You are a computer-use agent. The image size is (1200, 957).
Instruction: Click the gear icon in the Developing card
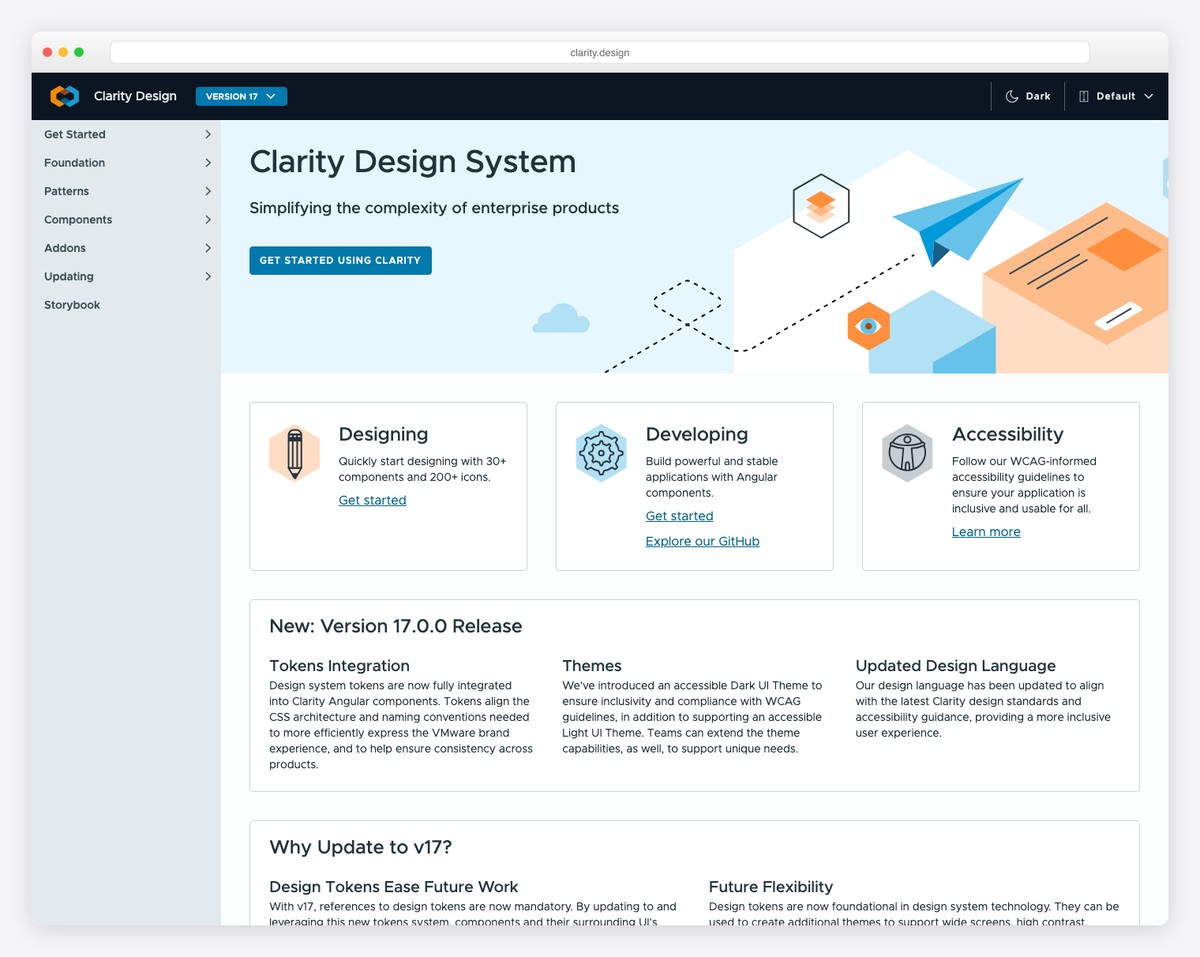pos(601,453)
